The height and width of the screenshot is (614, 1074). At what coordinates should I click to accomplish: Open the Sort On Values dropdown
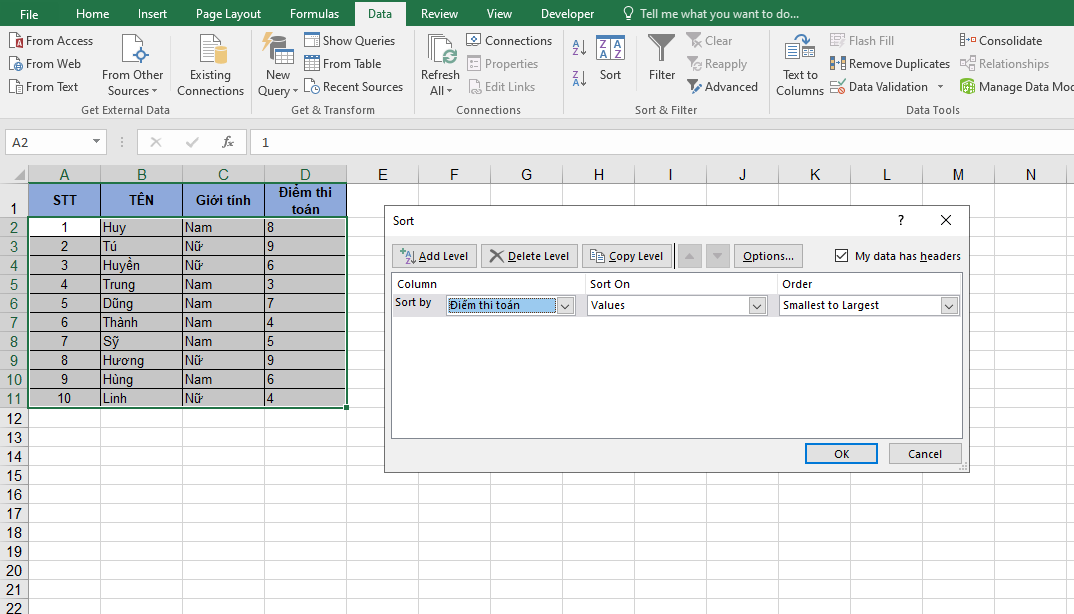coord(757,306)
